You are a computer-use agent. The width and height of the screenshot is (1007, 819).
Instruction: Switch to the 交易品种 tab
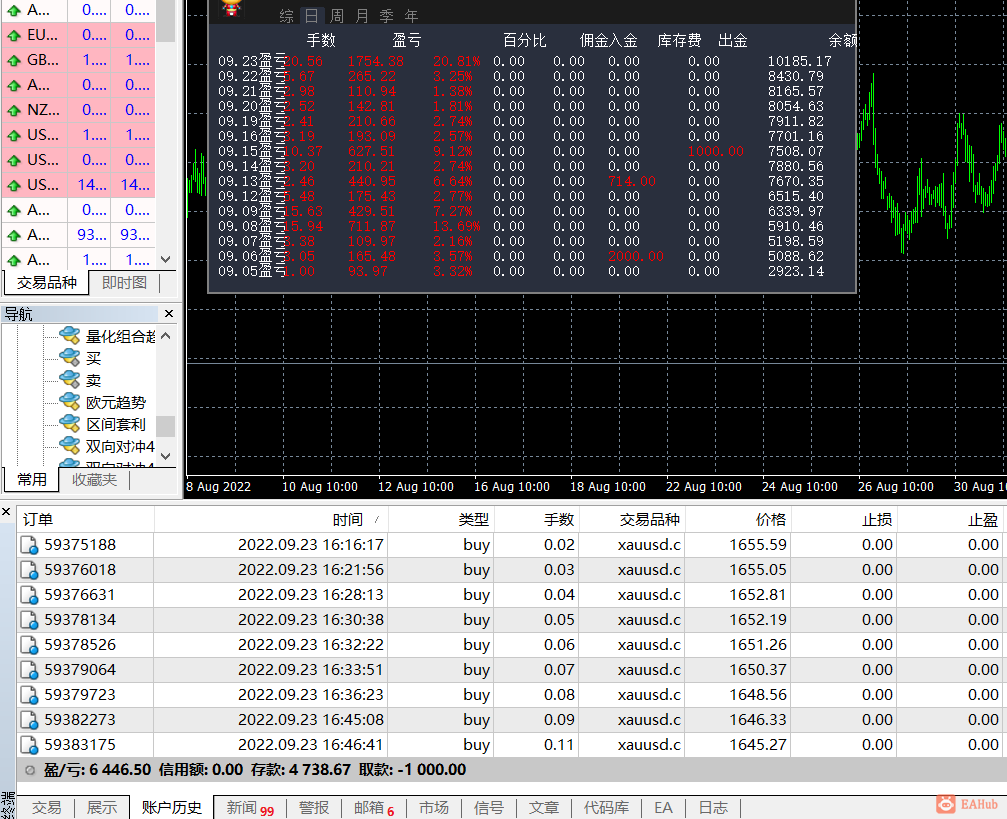pos(46,283)
